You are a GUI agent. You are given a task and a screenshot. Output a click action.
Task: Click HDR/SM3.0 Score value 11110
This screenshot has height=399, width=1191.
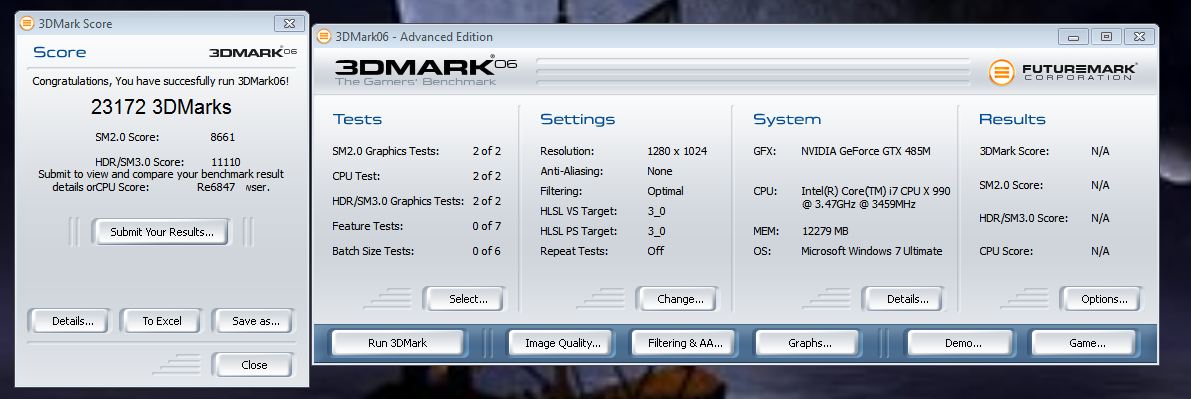226,162
